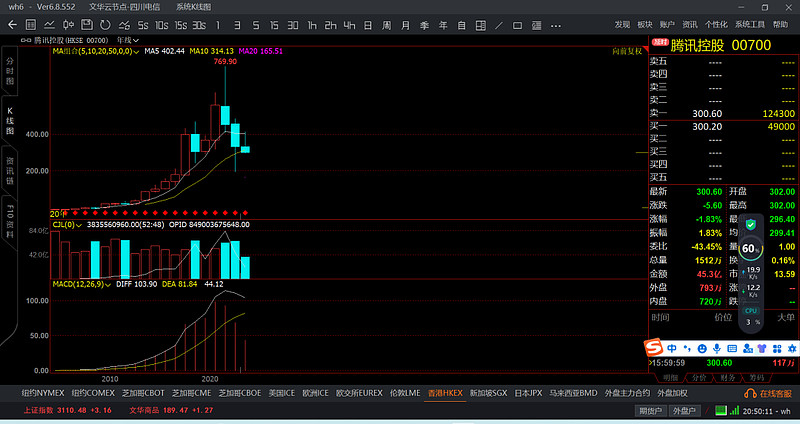Open the 账户 menu

pos(667,24)
